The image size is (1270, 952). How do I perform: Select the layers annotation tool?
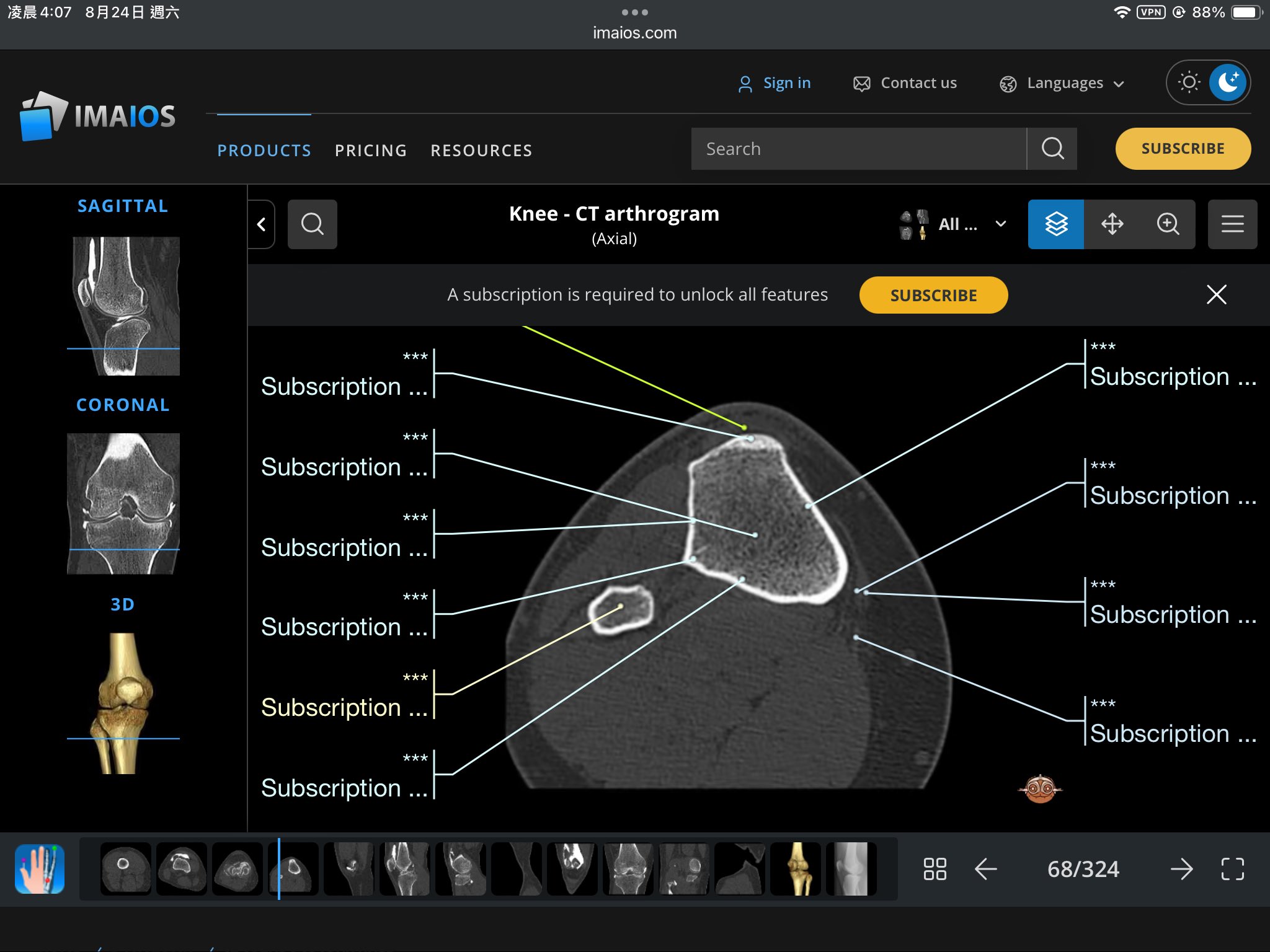[1055, 224]
